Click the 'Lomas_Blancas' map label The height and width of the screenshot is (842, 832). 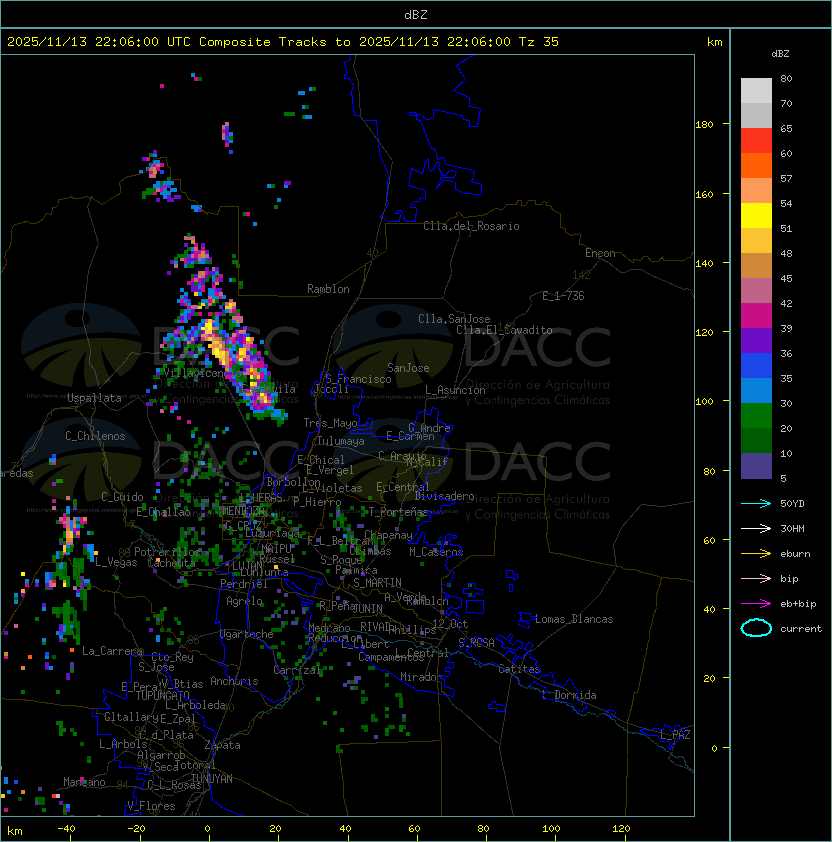[574, 619]
